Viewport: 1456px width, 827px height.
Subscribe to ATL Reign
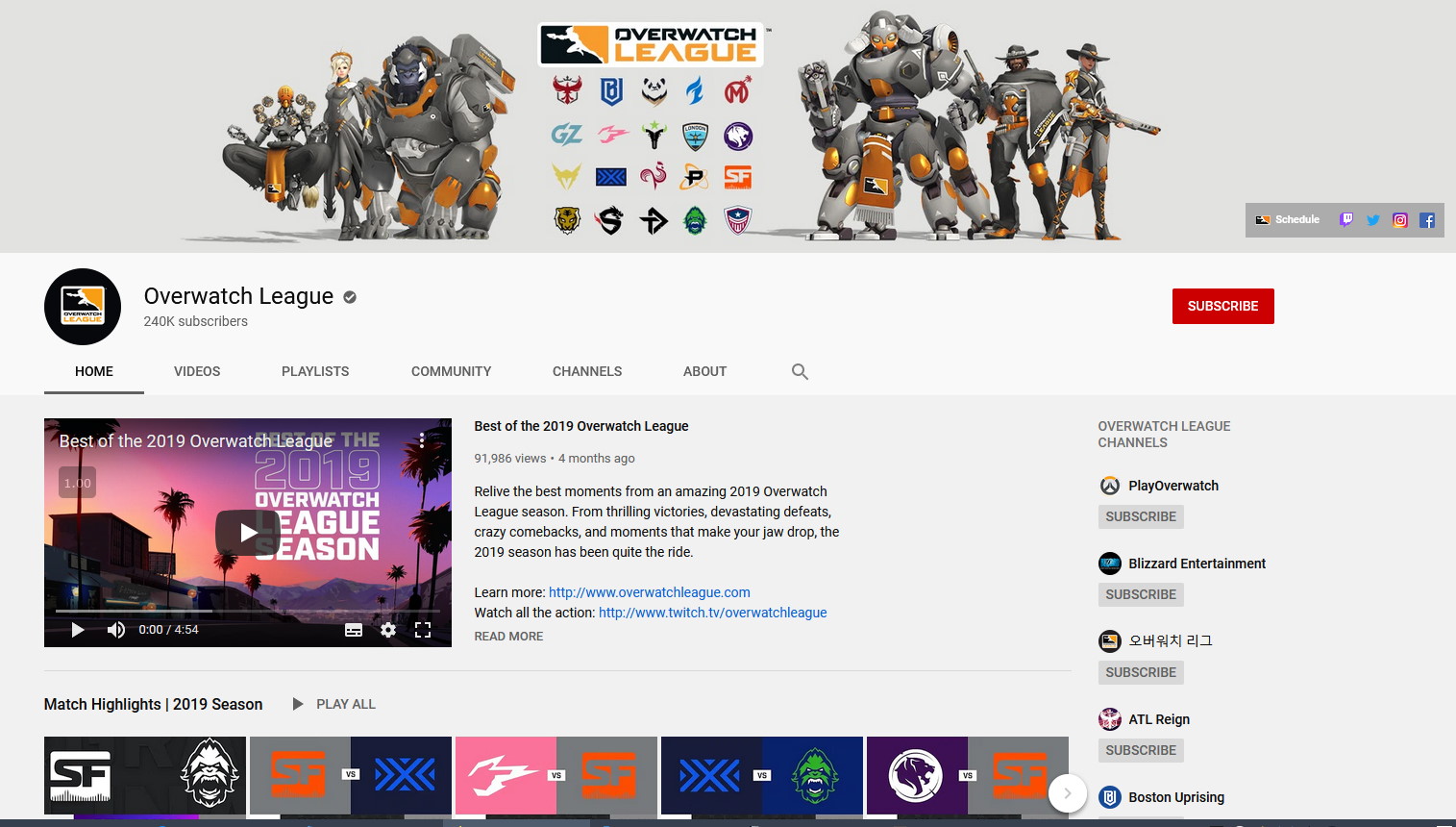pyautogui.click(x=1141, y=750)
